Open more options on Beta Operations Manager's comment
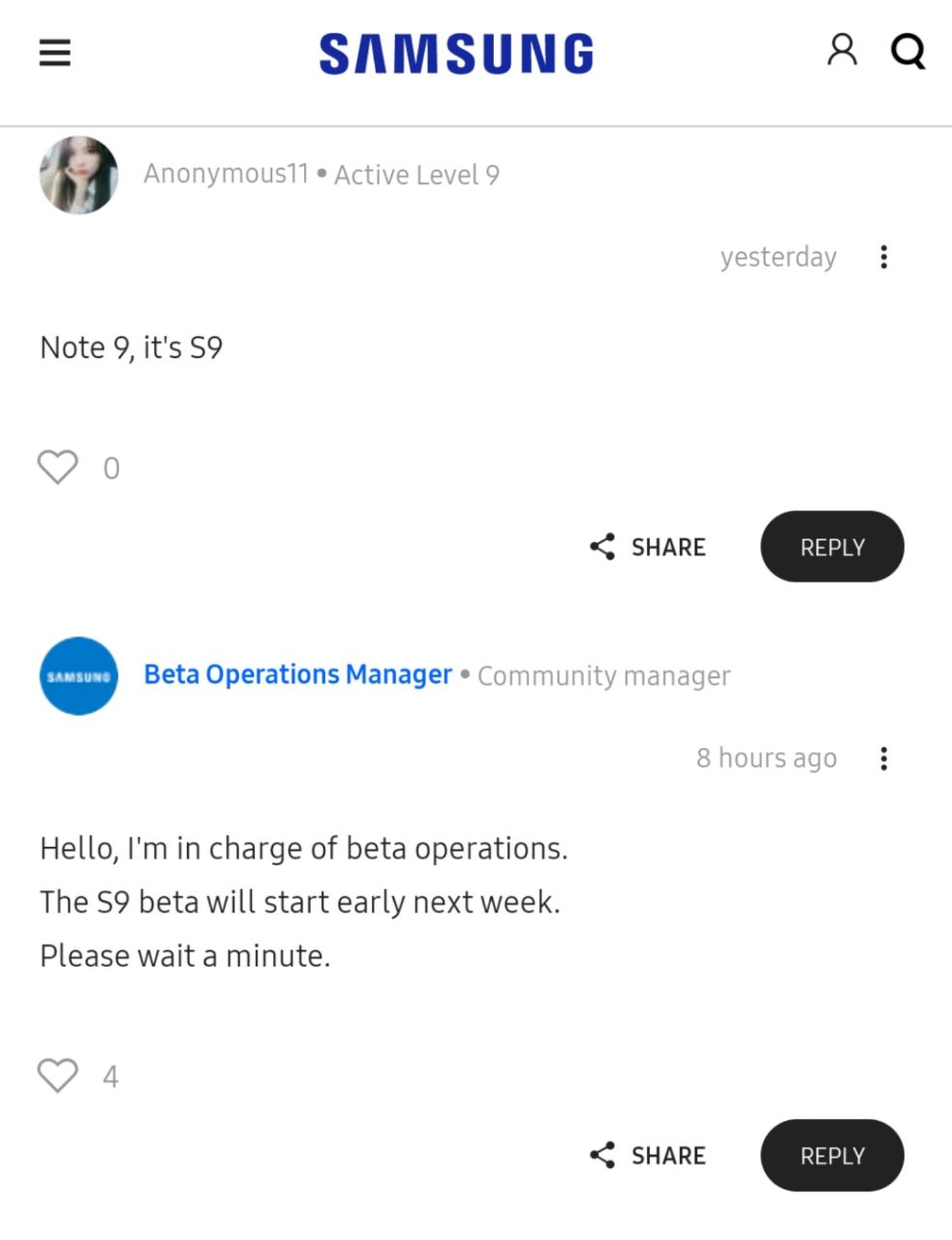952x1240 pixels. point(883,759)
